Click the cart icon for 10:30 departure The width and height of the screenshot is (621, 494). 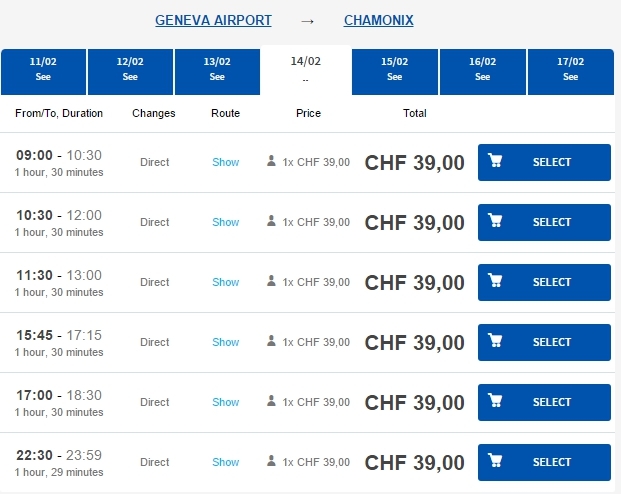(x=495, y=220)
